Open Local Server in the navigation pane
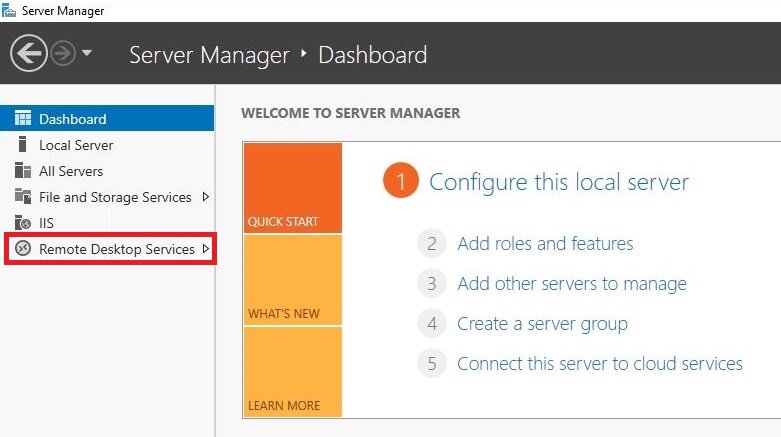 pyautogui.click(x=107, y=145)
